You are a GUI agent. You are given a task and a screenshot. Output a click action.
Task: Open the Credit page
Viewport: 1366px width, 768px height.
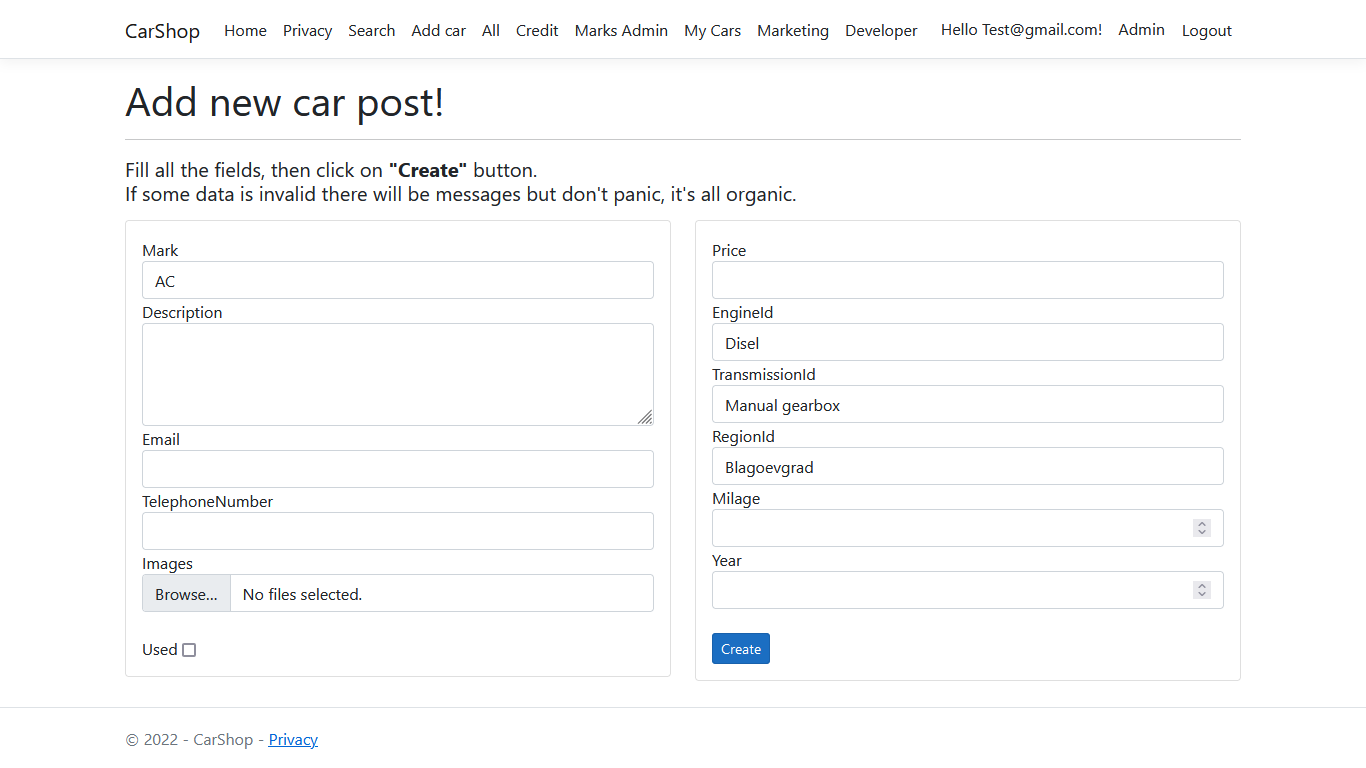(x=537, y=30)
